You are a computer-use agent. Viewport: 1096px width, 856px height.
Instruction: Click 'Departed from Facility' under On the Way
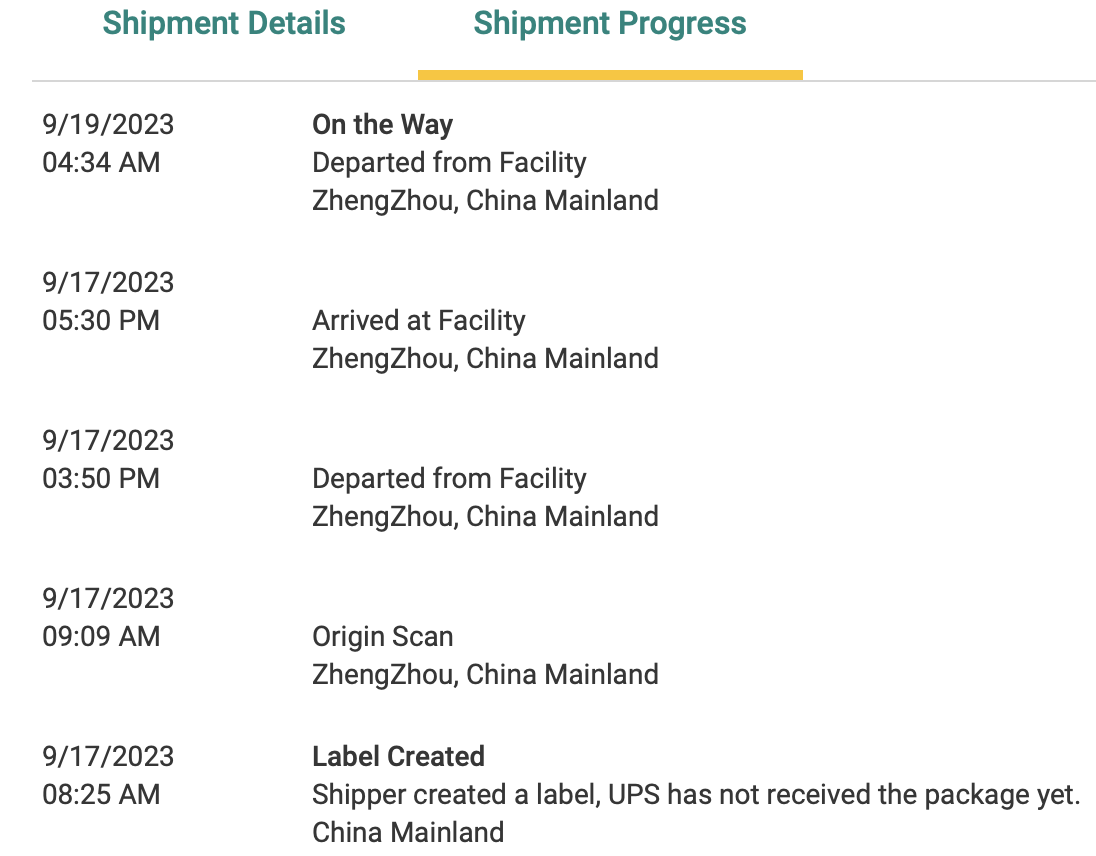tap(449, 162)
